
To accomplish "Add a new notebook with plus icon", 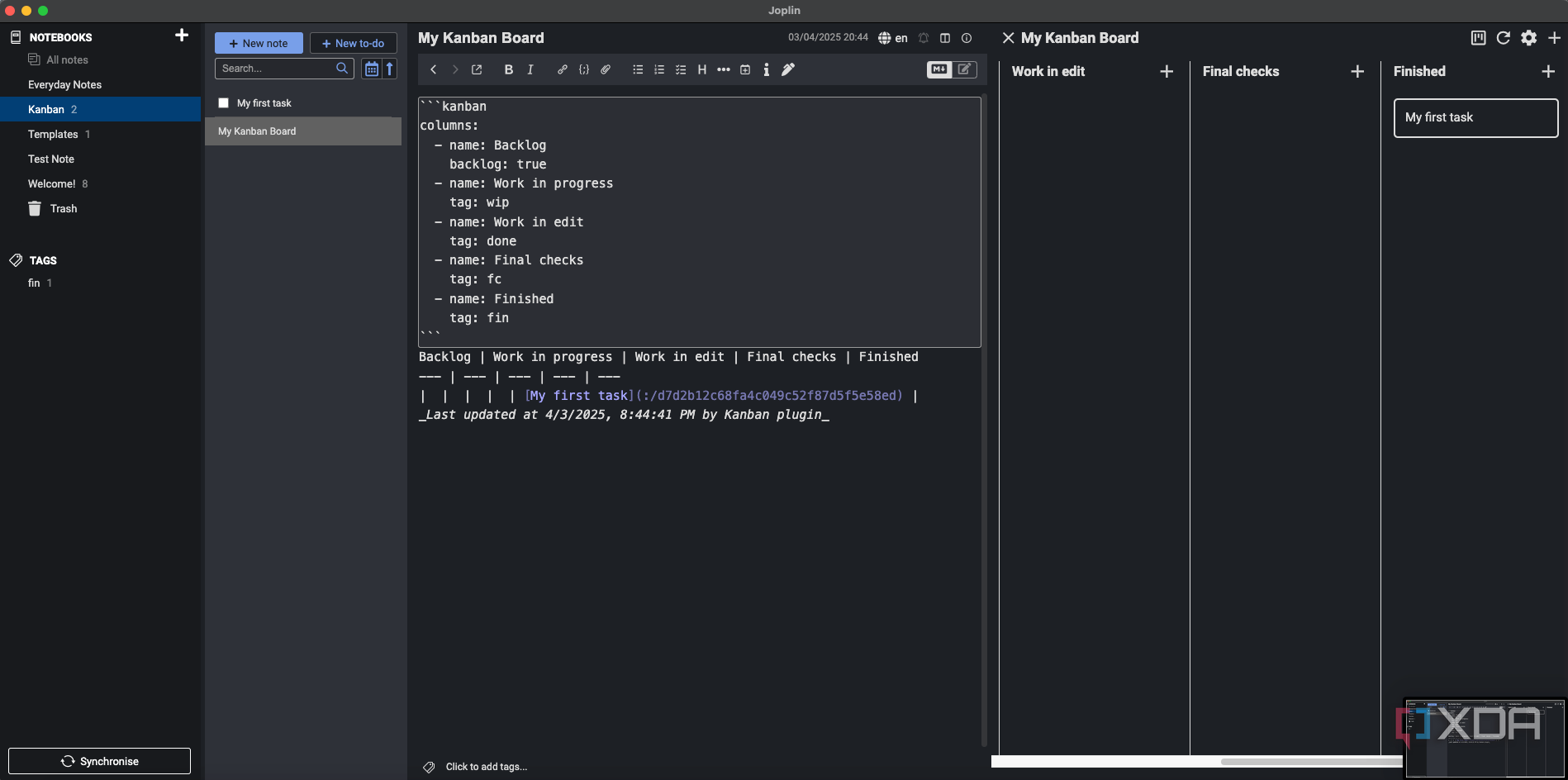I will pyautogui.click(x=182, y=36).
